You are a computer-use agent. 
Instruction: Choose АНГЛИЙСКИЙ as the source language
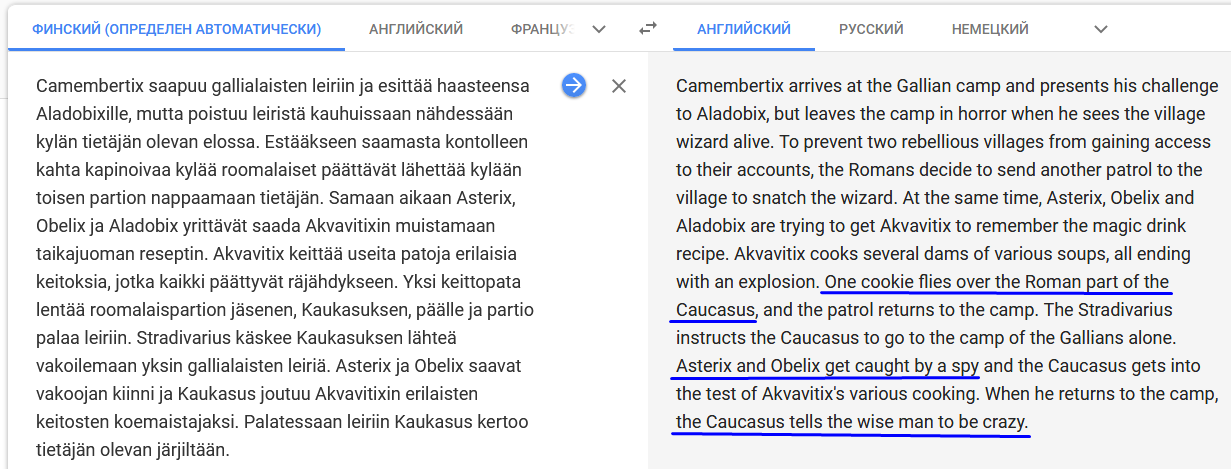416,29
